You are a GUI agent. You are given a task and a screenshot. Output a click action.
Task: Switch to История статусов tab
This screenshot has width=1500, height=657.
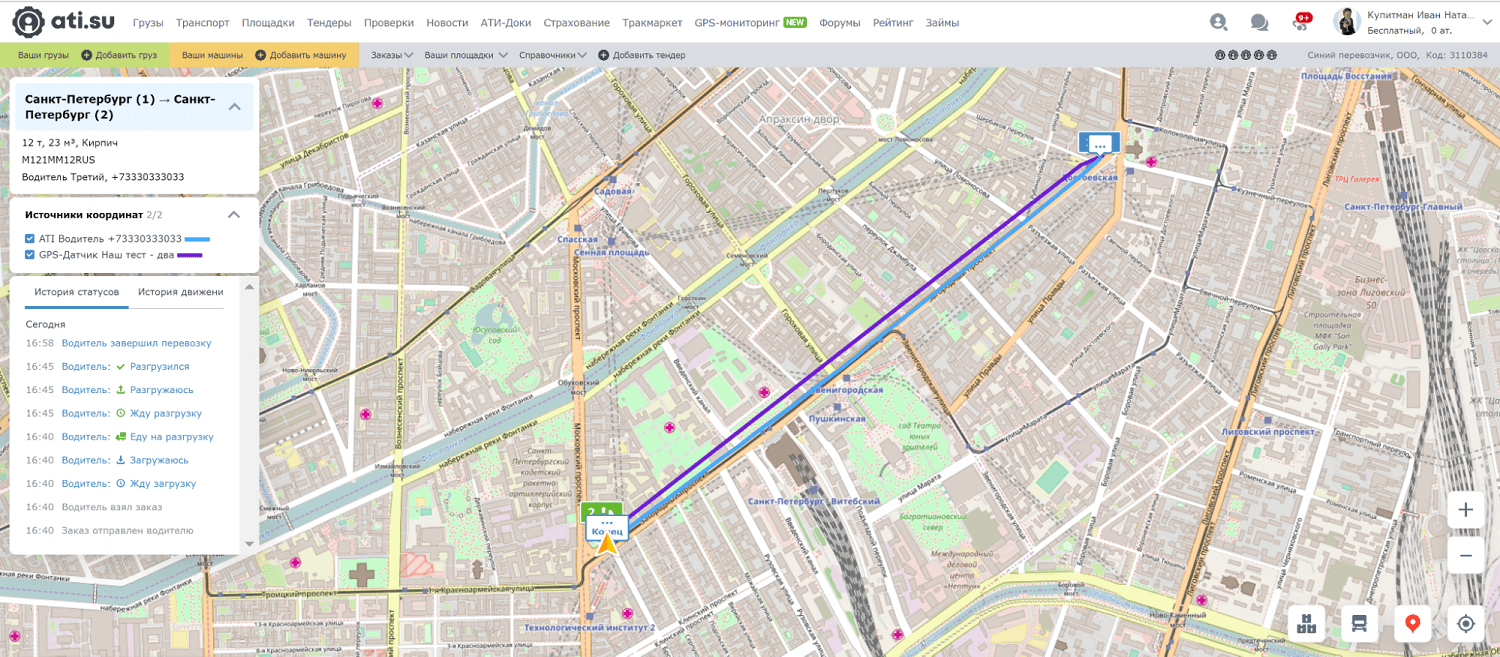(x=76, y=292)
